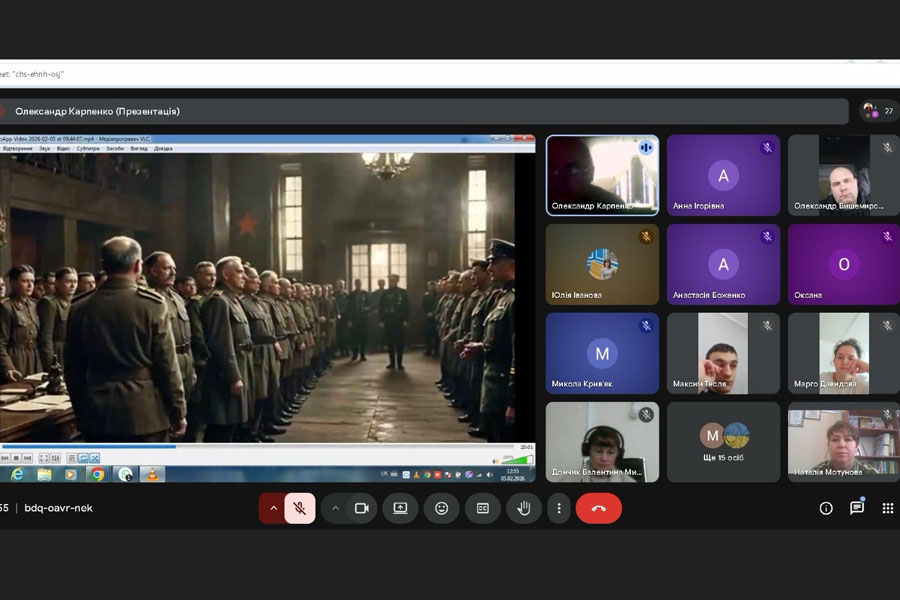Click the share screen button

(400, 508)
